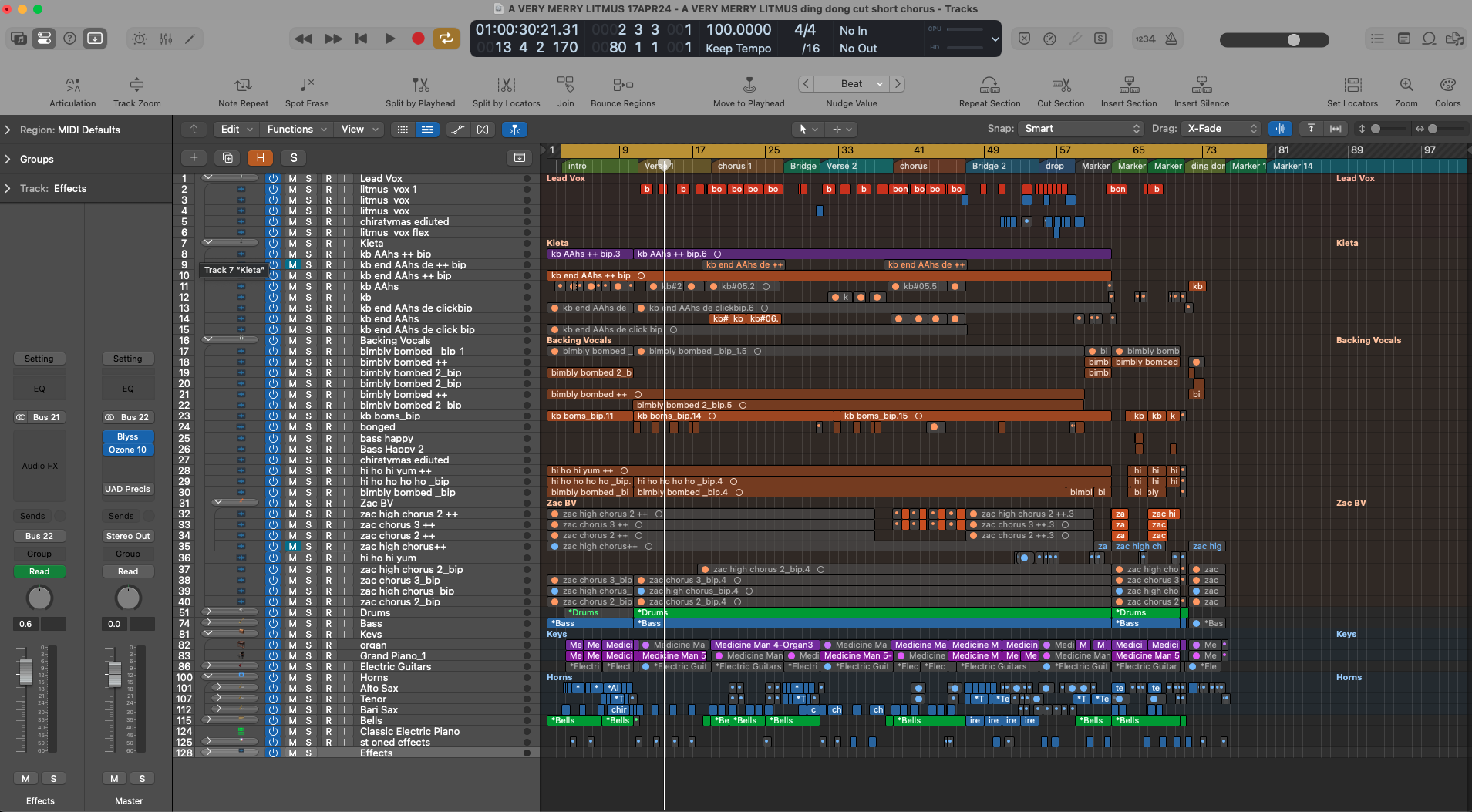The height and width of the screenshot is (812, 1472).
Task: Solo the Kieta track
Action: (x=308, y=244)
